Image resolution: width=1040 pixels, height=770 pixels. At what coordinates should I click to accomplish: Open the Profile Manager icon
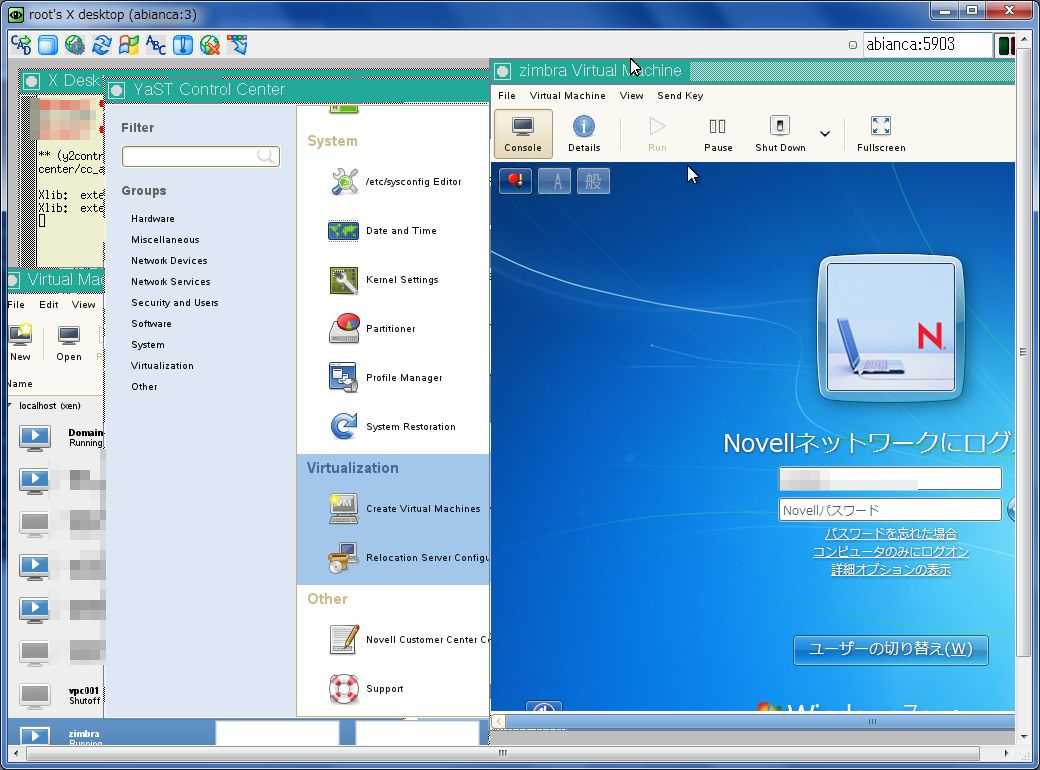tap(344, 377)
